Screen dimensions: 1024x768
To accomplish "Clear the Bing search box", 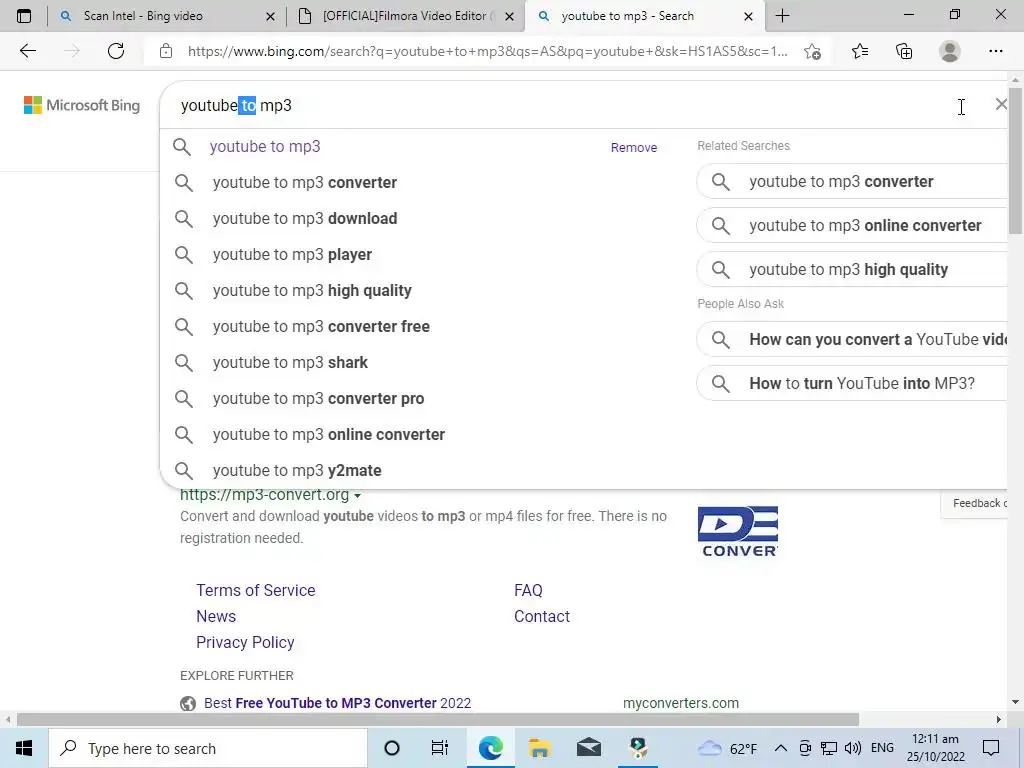I will (x=1000, y=104).
